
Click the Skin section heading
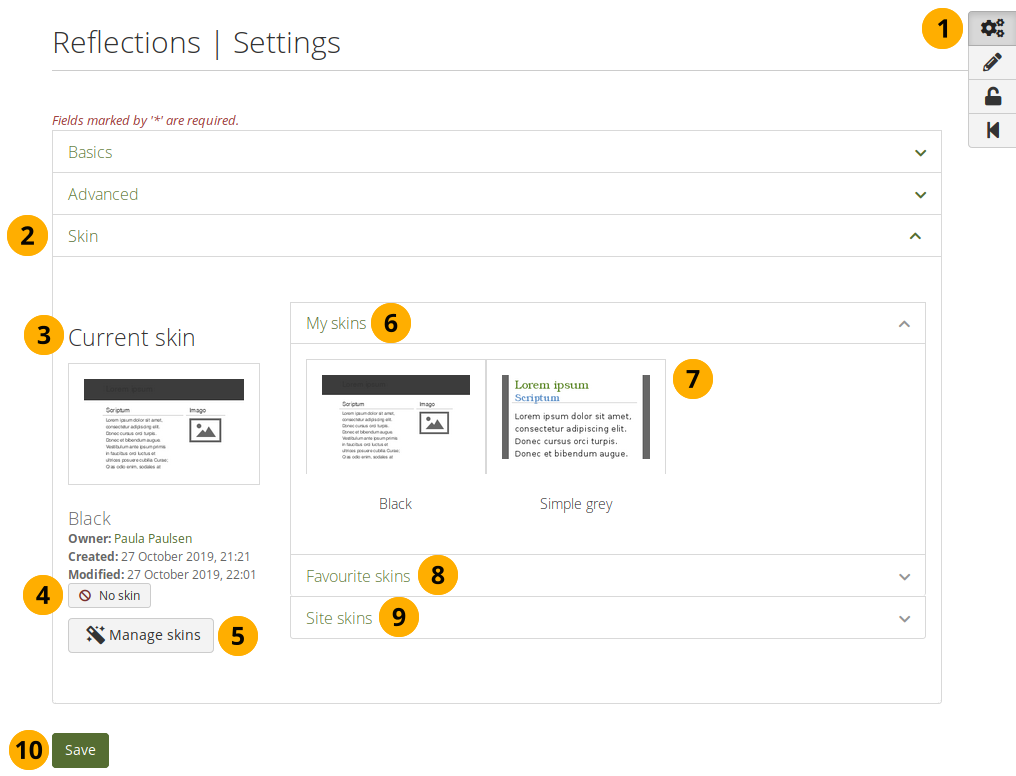click(83, 237)
